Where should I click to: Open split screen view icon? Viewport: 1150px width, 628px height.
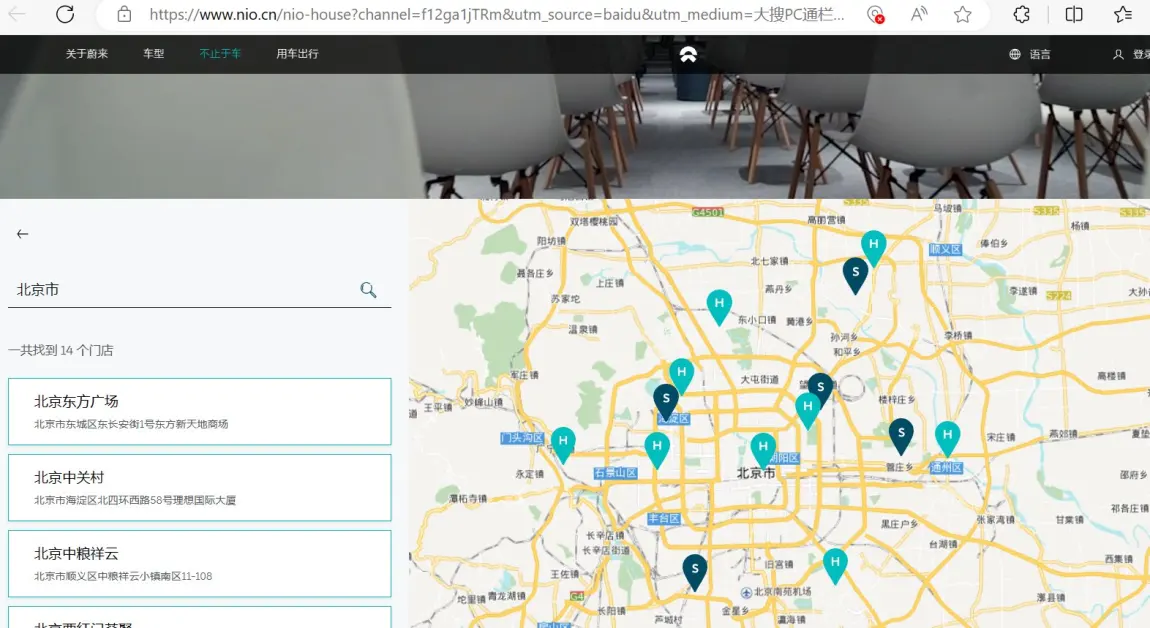tap(1074, 14)
